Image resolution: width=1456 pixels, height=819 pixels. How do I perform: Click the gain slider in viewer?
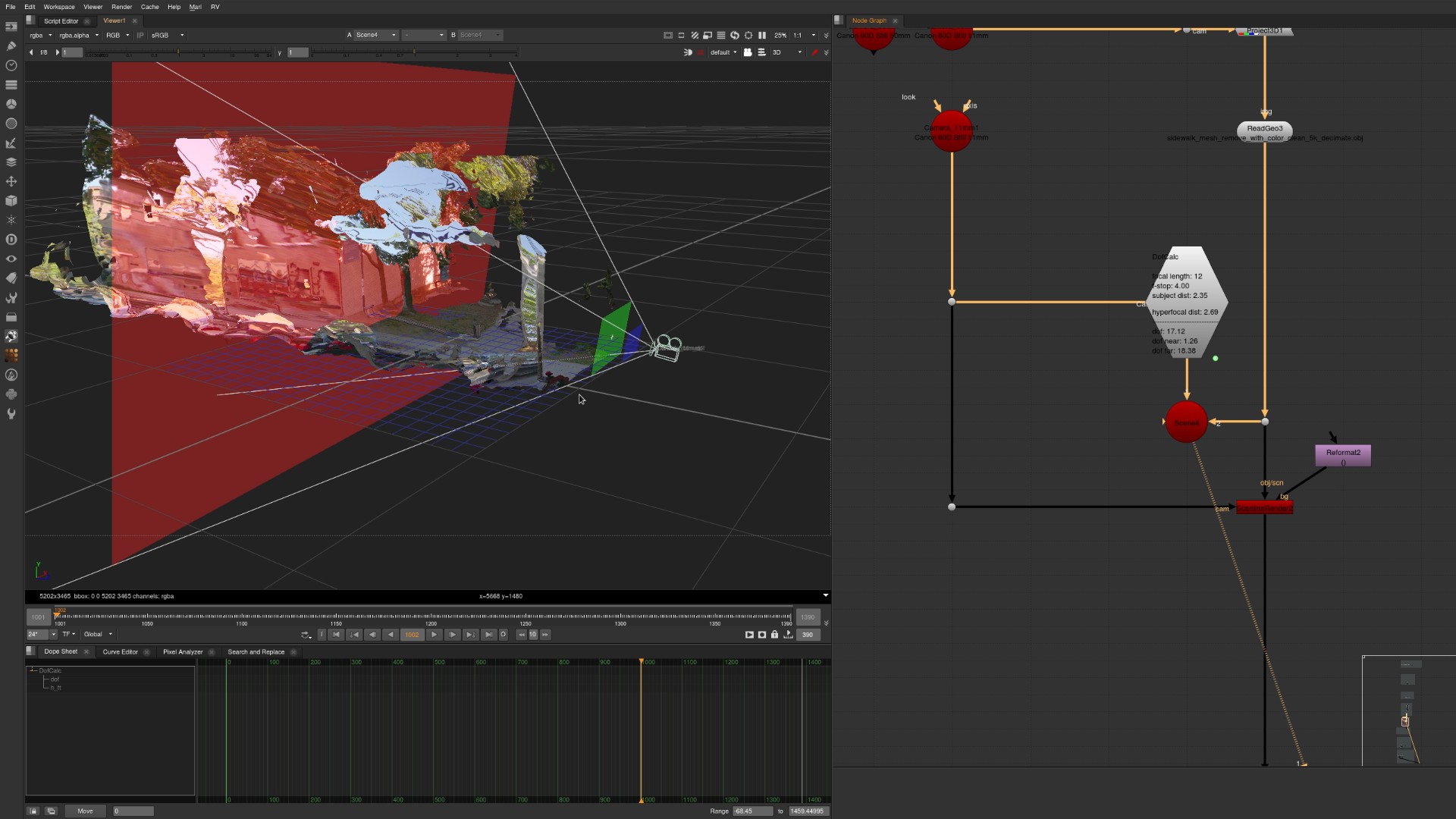[178, 52]
